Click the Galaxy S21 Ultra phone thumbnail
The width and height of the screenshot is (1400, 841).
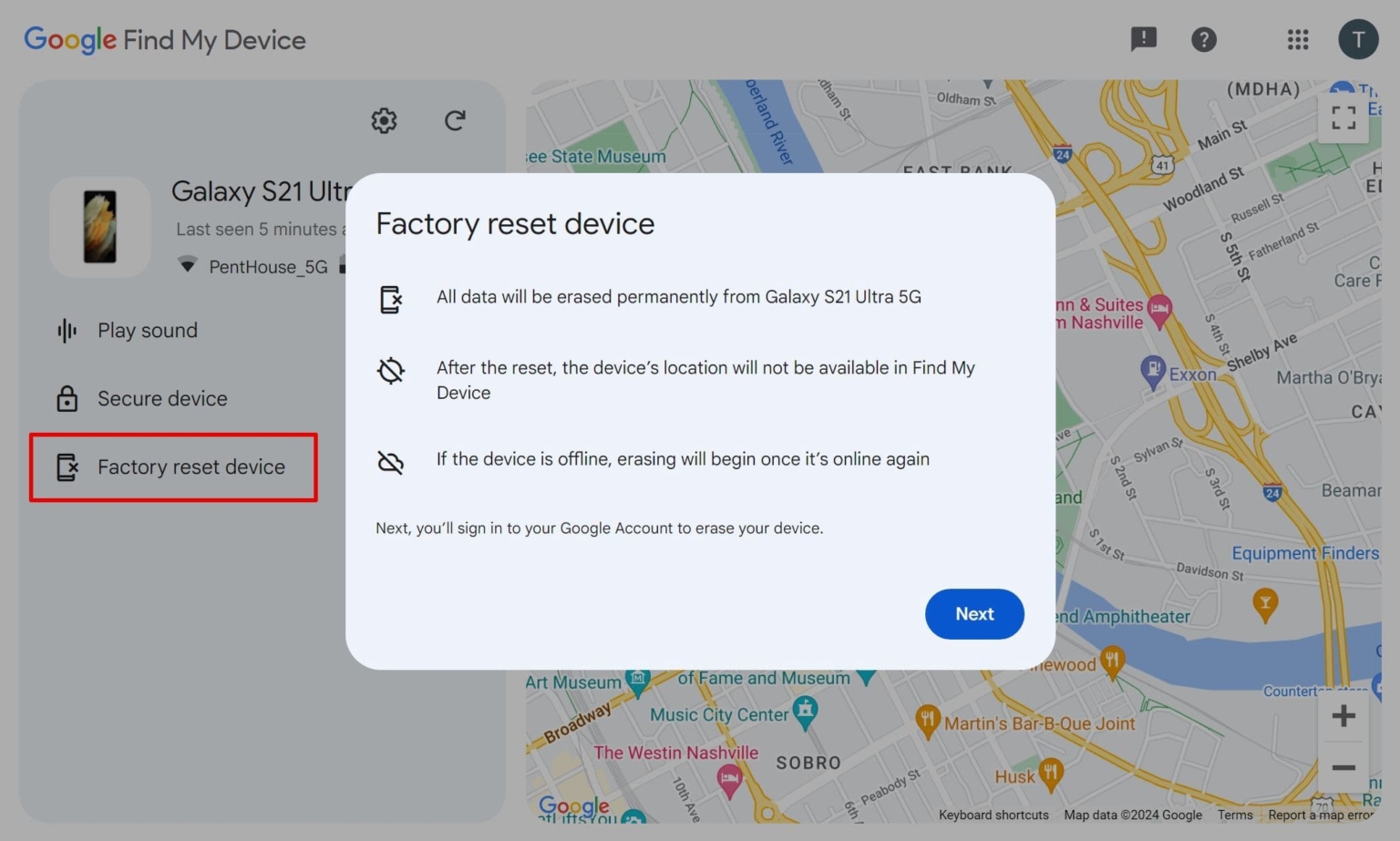100,227
